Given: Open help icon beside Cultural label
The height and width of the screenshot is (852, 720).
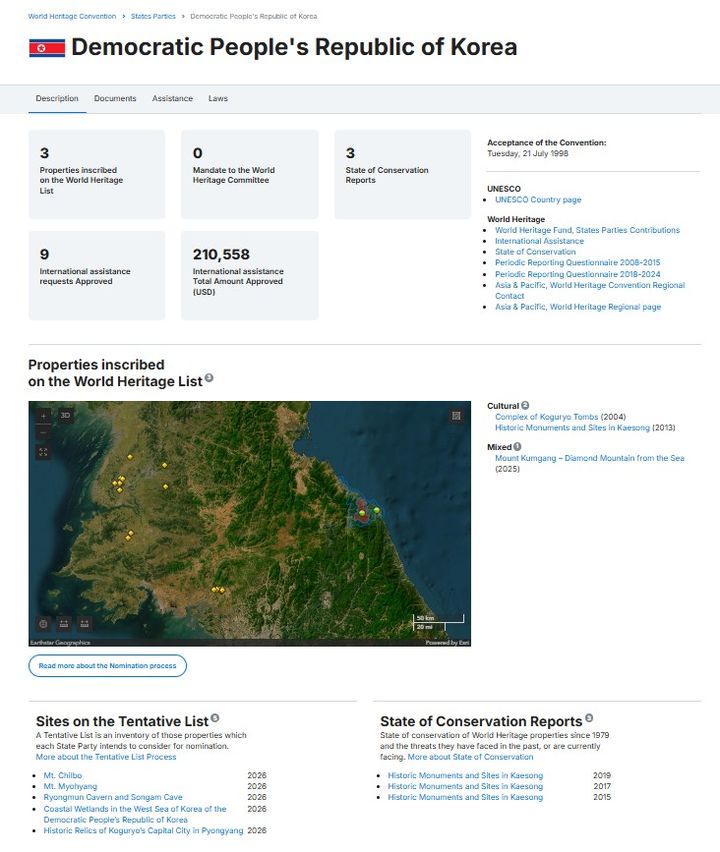Looking at the screenshot, I should click(x=525, y=405).
